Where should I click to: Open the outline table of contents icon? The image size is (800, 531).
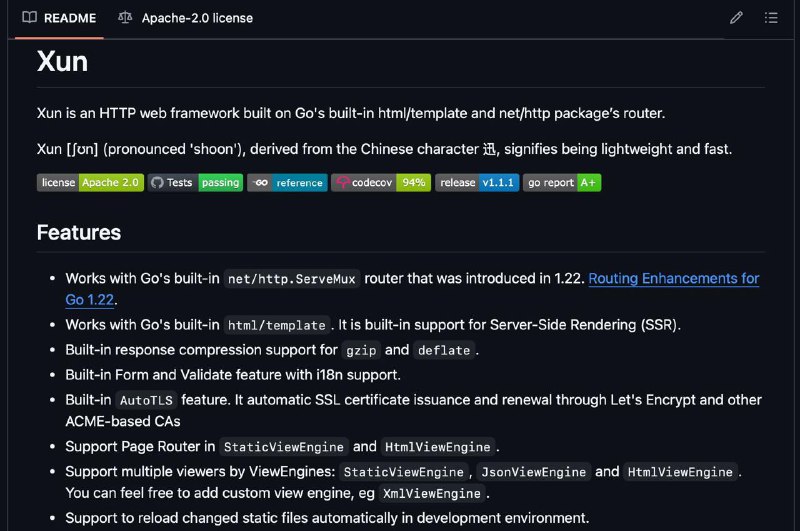pyautogui.click(x=771, y=18)
